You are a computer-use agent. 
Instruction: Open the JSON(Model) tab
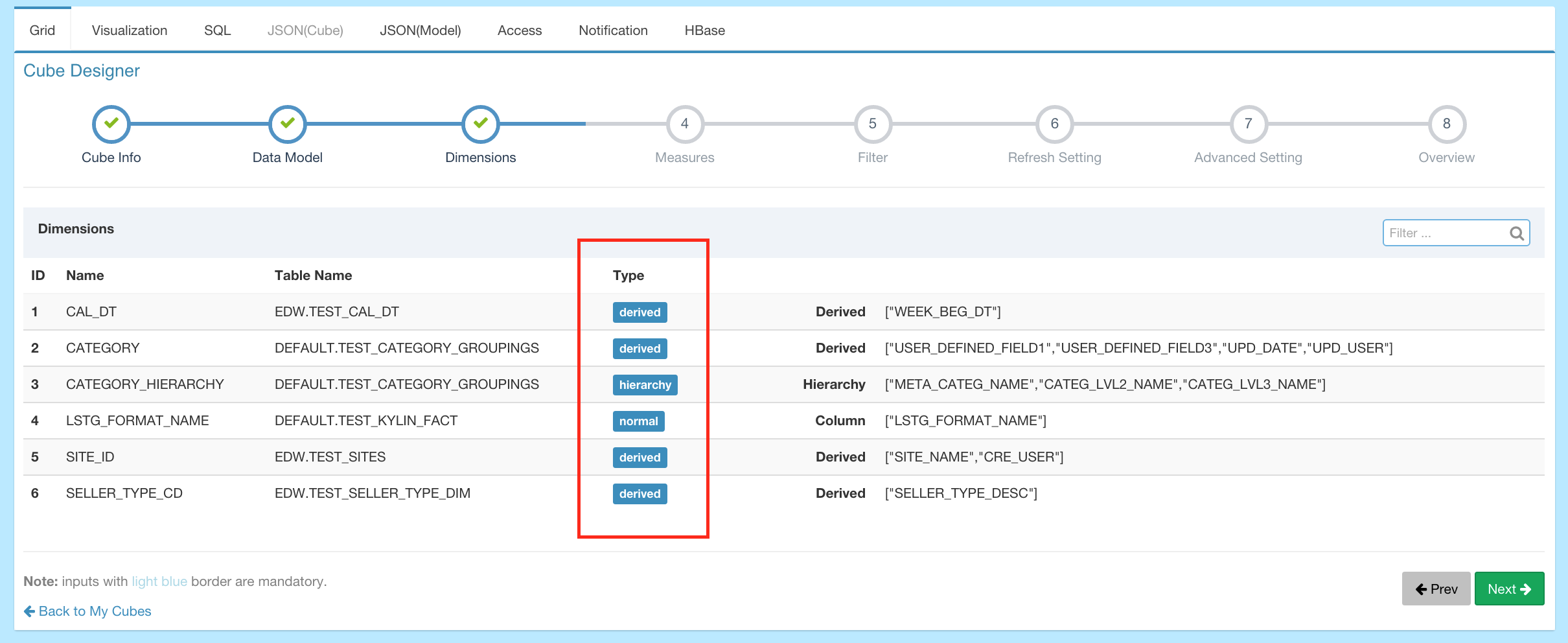[x=421, y=30]
